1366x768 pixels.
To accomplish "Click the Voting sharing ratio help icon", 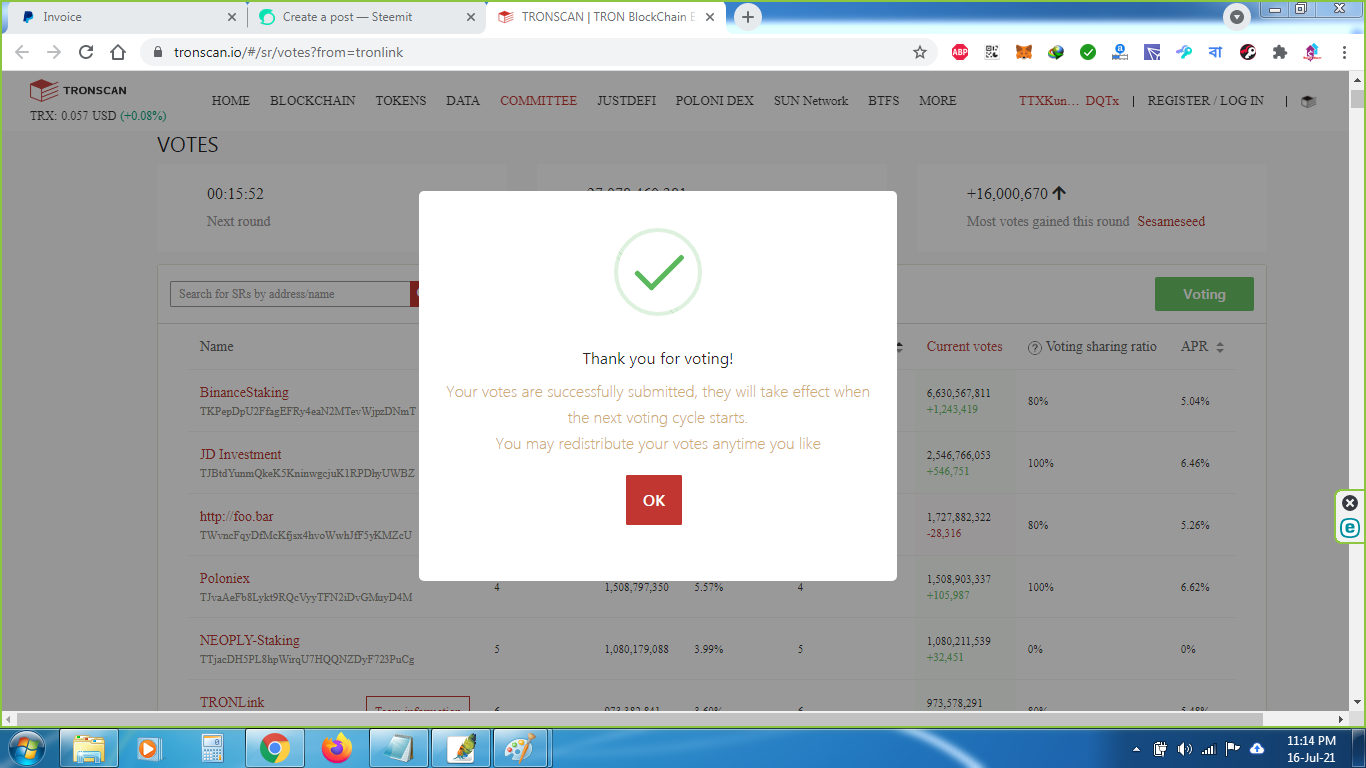I will coord(1035,348).
